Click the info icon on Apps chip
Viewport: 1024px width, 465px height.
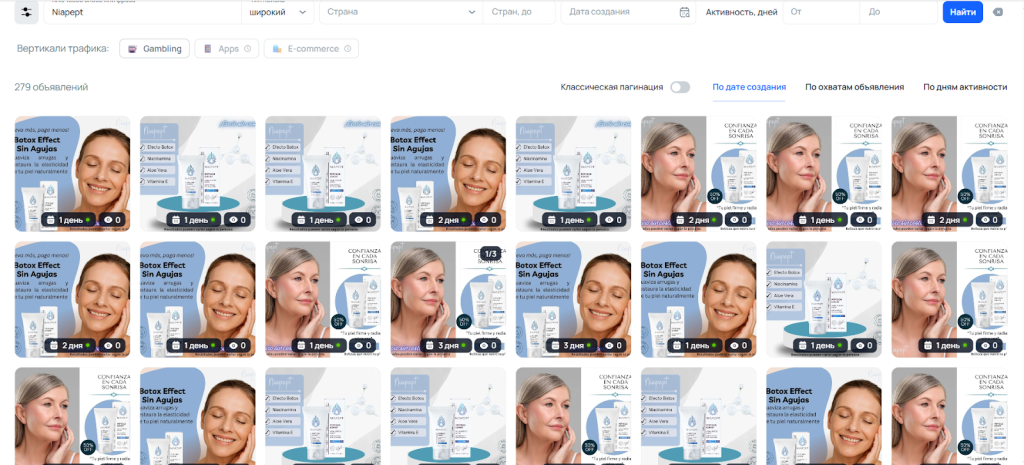248,48
